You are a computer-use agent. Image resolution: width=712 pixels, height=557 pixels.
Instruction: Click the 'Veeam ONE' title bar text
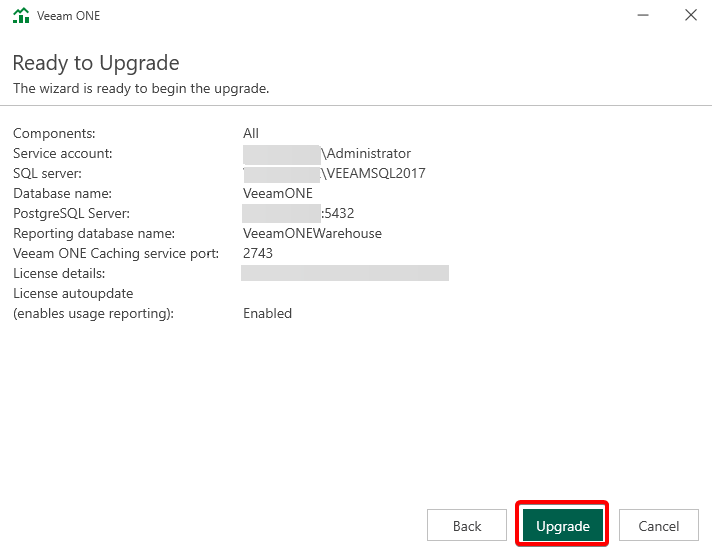pyautogui.click(x=68, y=16)
